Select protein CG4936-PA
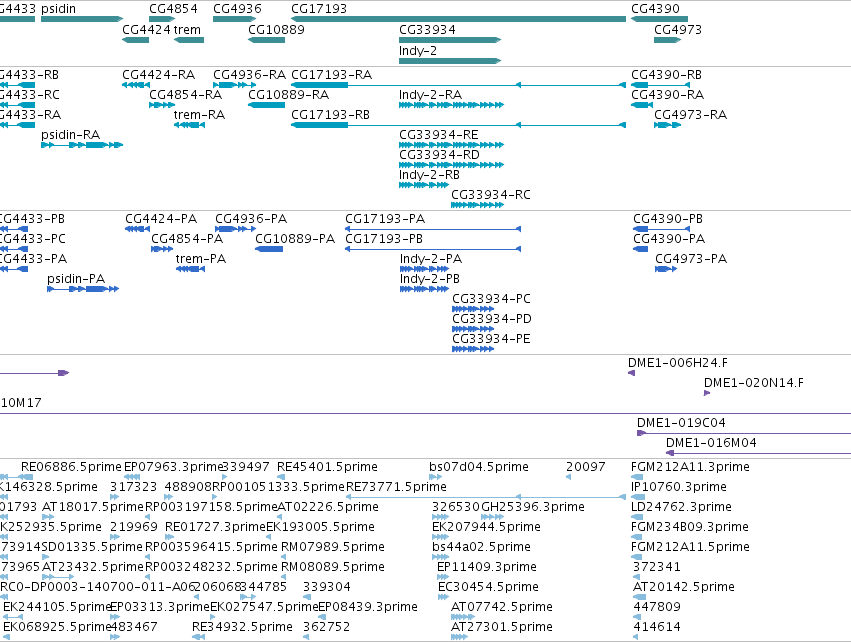The height and width of the screenshot is (642, 851). [251, 219]
